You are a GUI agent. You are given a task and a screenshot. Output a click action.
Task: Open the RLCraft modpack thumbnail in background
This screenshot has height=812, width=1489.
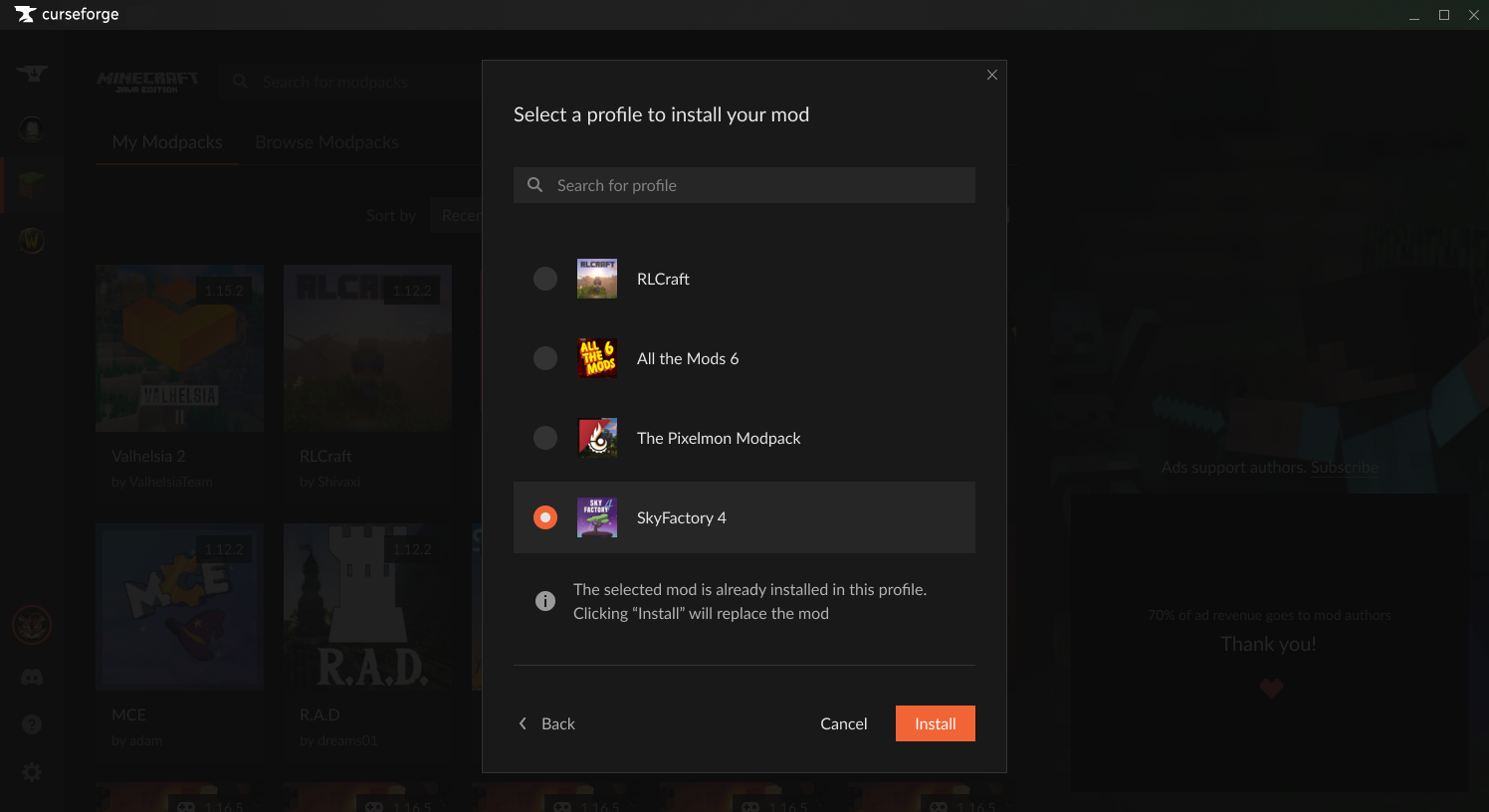367,348
